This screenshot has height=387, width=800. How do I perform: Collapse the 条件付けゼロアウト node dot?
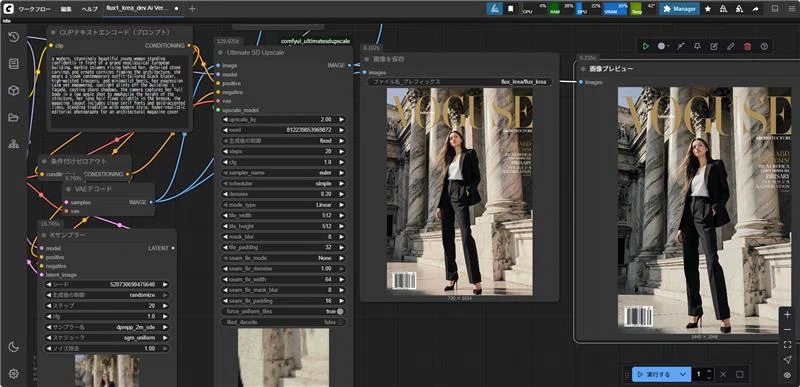coord(44,161)
